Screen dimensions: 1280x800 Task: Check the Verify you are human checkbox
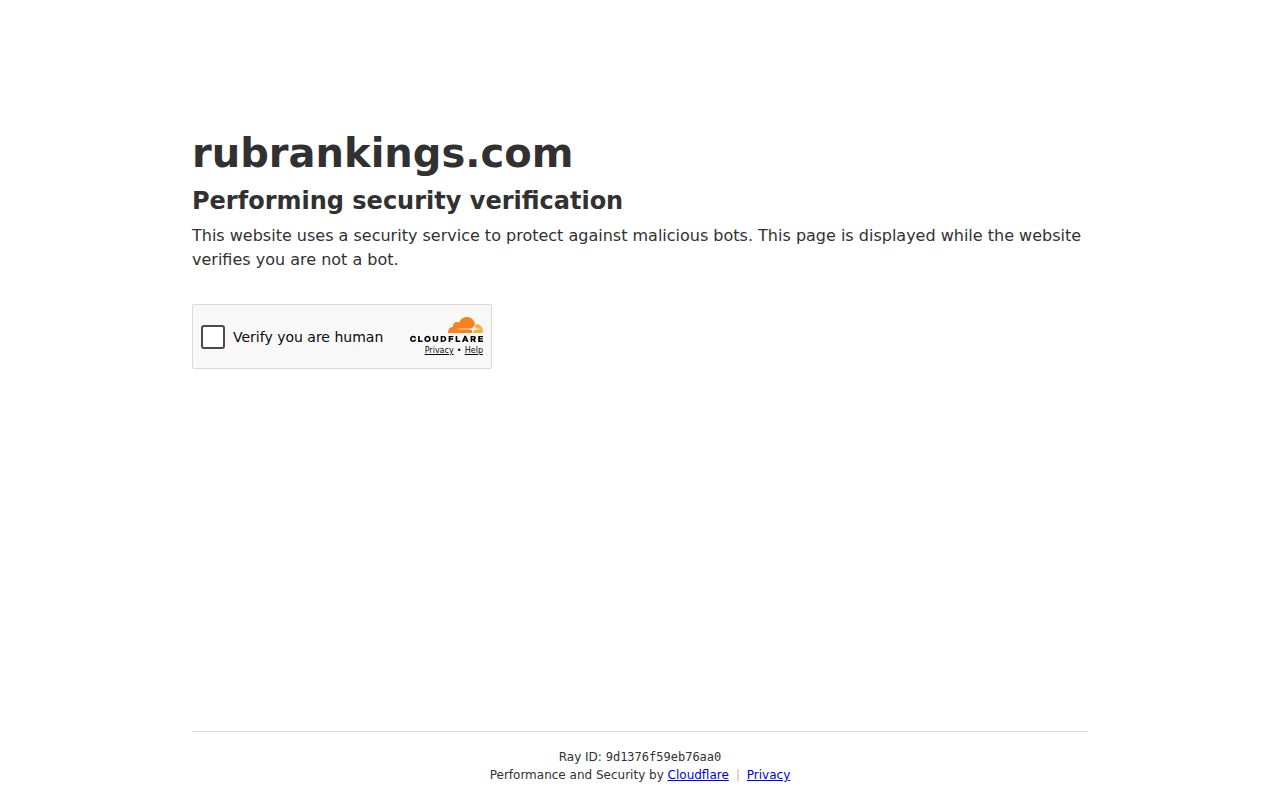[213, 337]
